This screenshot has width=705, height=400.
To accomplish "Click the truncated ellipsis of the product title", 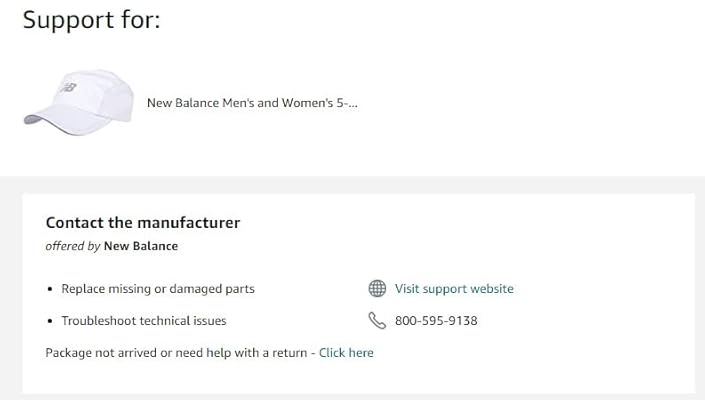I will pos(352,103).
